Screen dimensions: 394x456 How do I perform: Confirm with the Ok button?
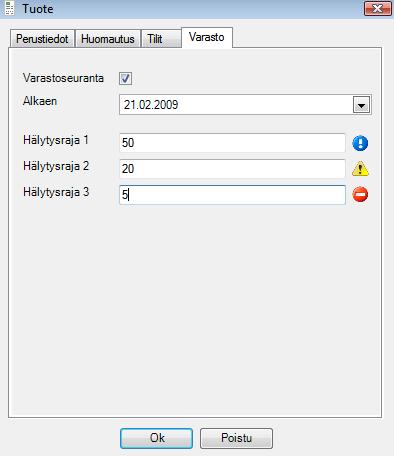(157, 438)
